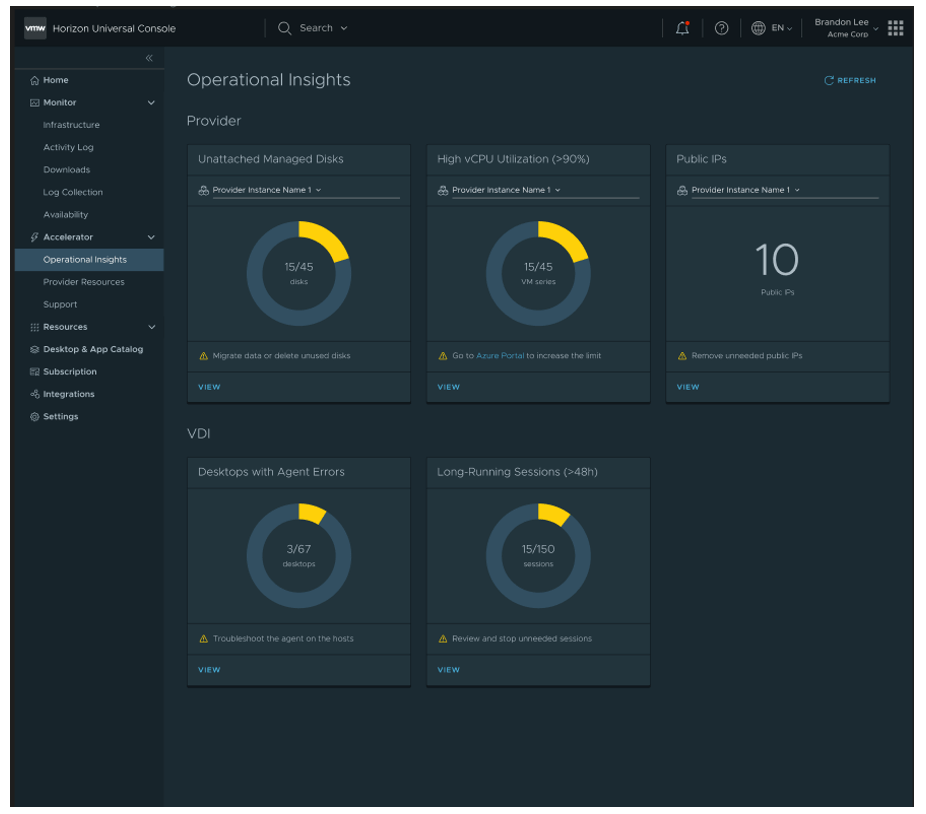Open the Search dropdown in header

pyautogui.click(x=314, y=28)
